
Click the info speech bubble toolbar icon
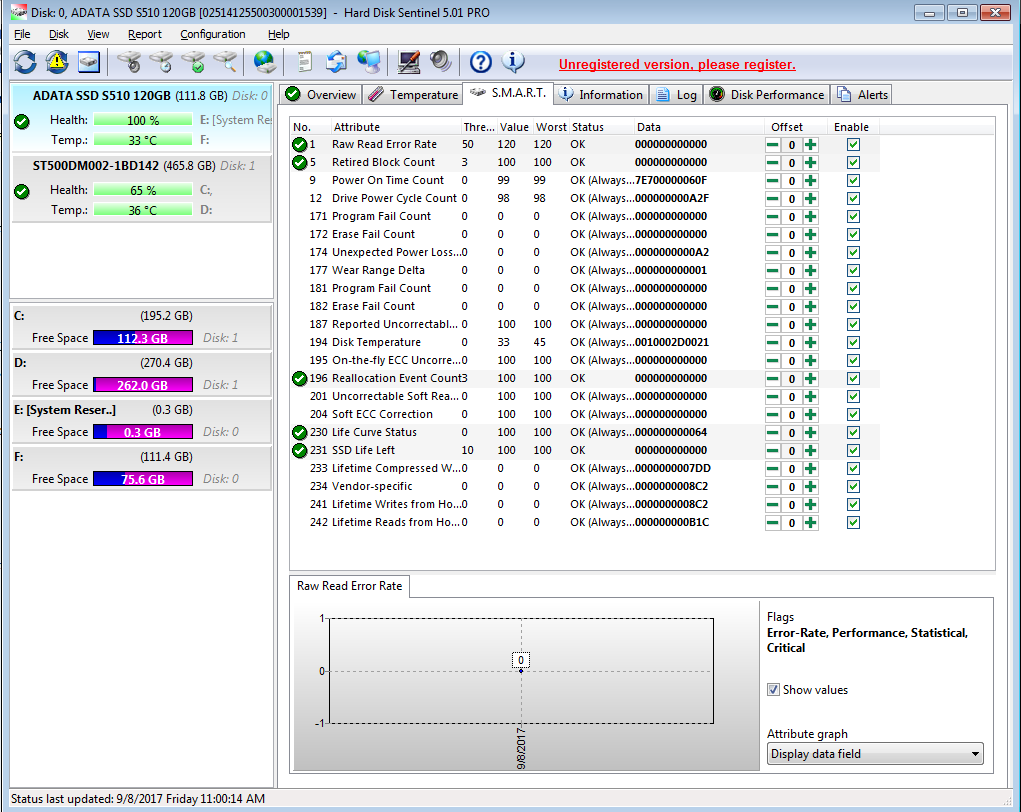click(x=513, y=62)
